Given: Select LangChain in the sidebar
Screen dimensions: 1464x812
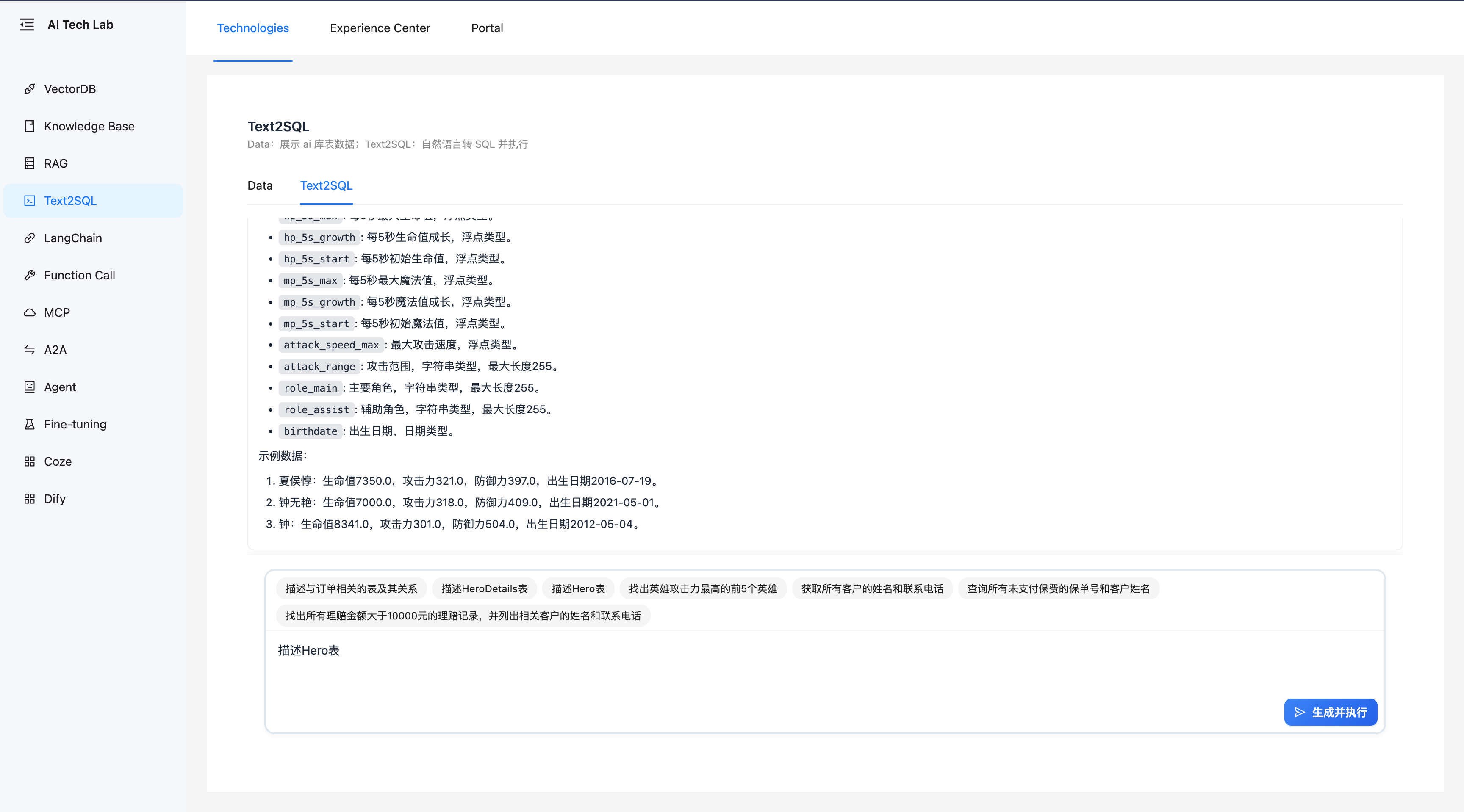Looking at the screenshot, I should tap(93, 238).
